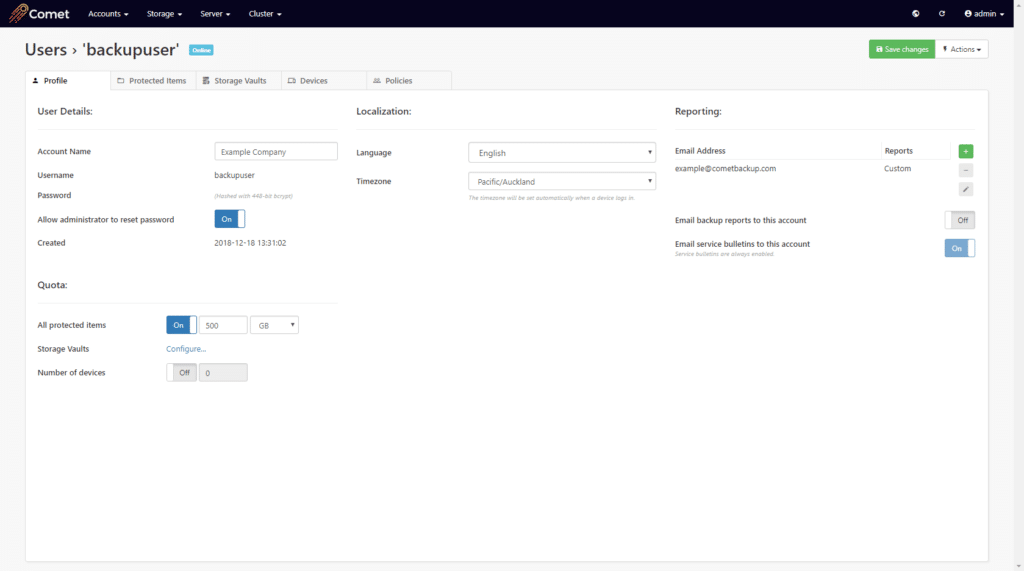Image resolution: width=1024 pixels, height=571 pixels.
Task: Enable the Number of devices quota
Action: tap(181, 372)
